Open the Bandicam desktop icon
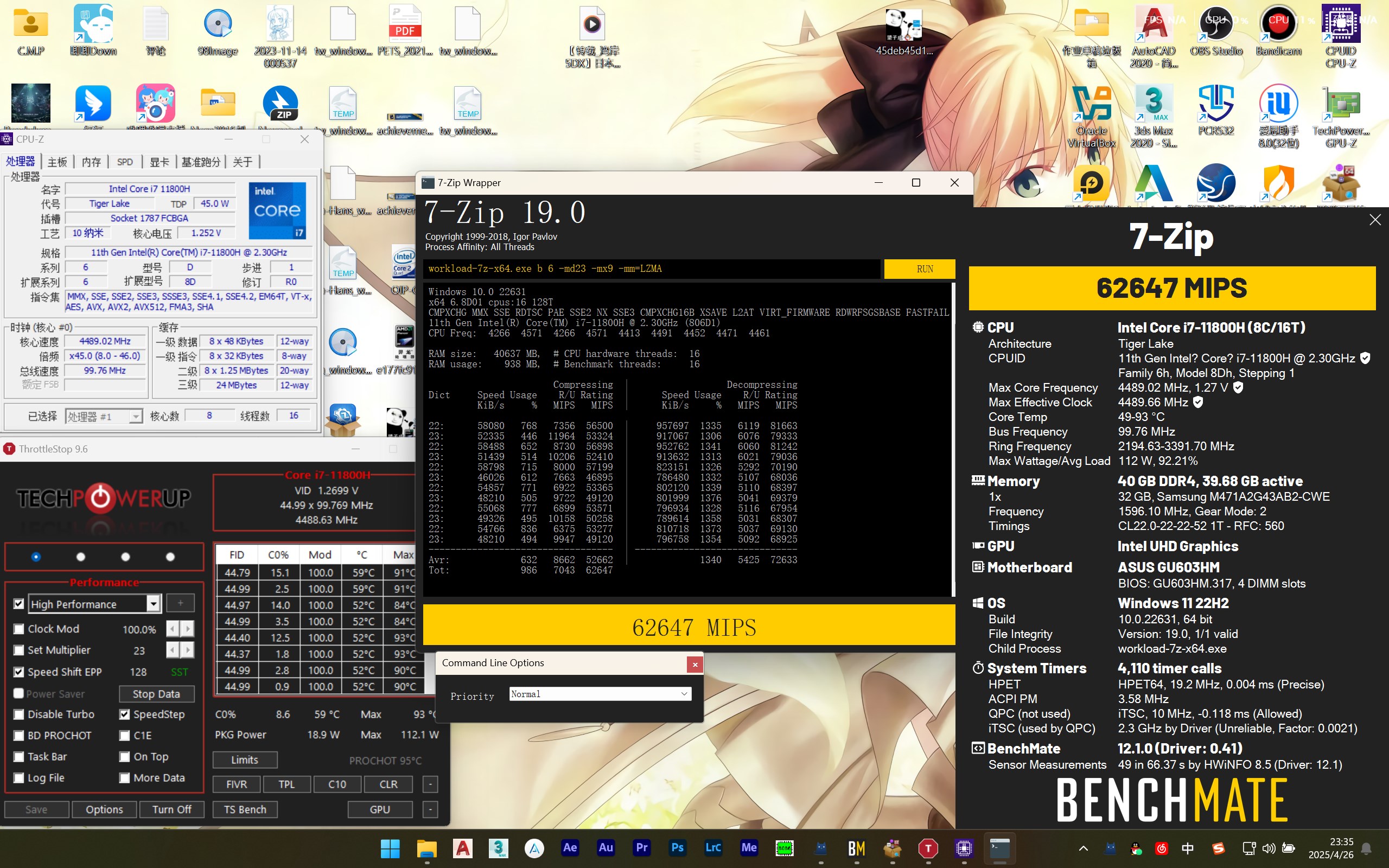 tap(1278, 30)
